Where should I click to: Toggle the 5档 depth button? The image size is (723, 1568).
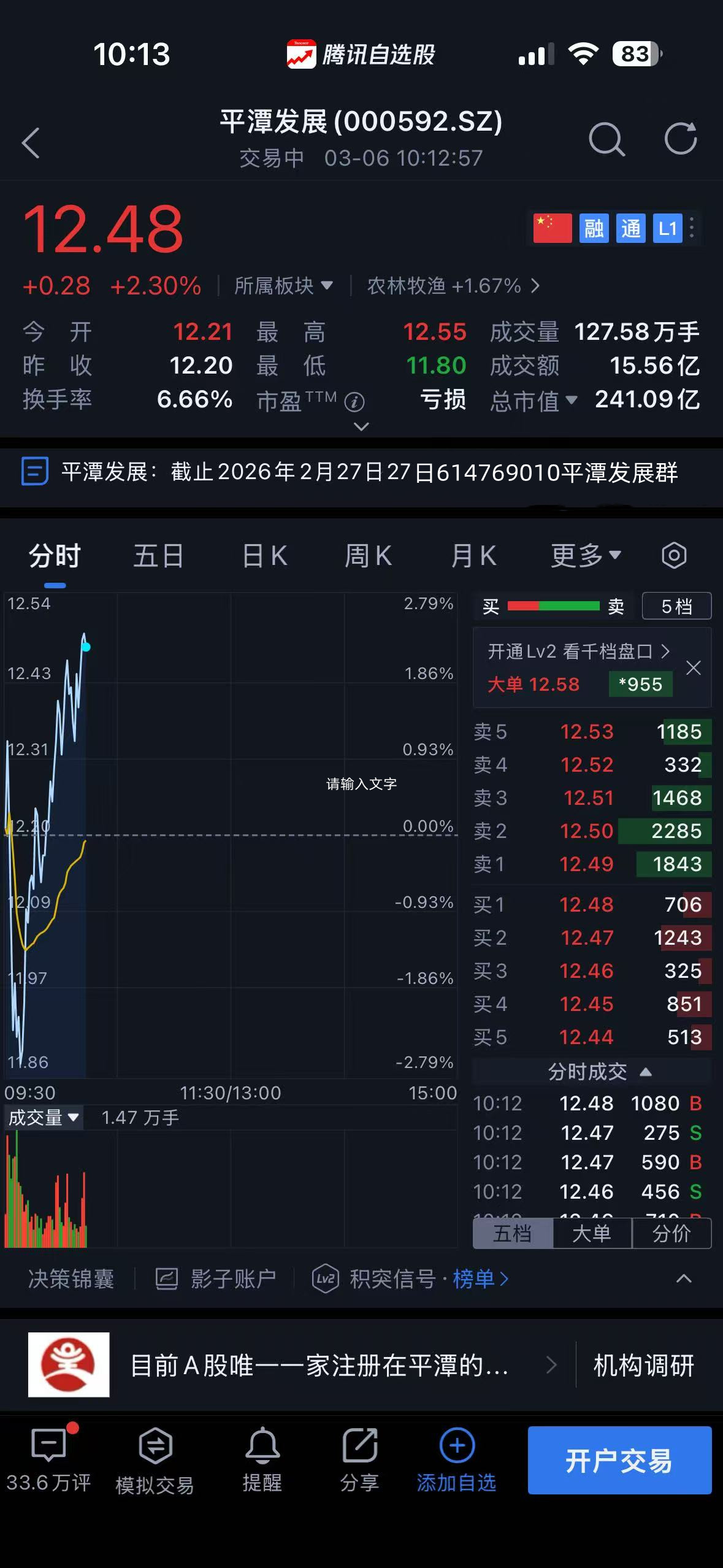pyautogui.click(x=676, y=606)
